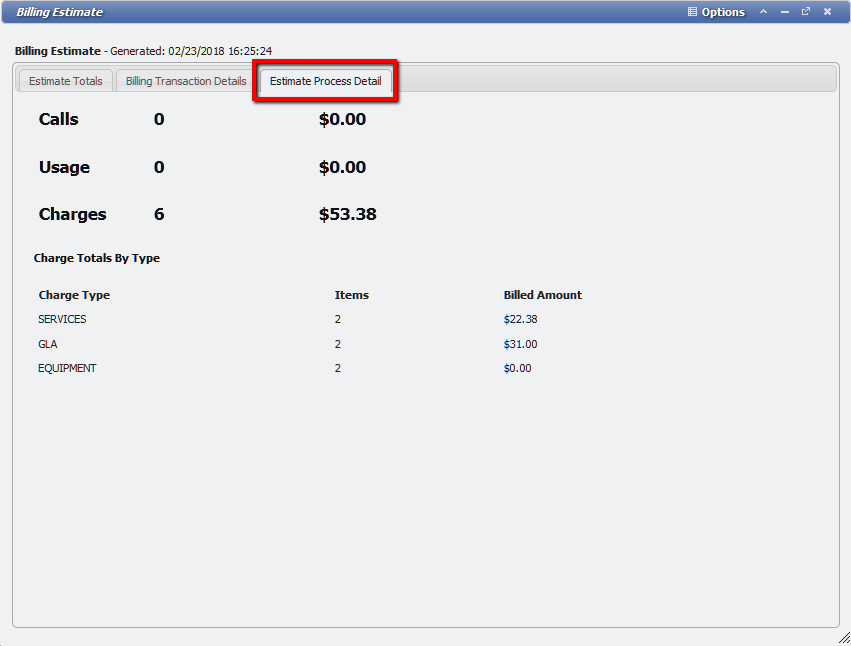
Task: Click the Calls count value
Action: coord(157,119)
